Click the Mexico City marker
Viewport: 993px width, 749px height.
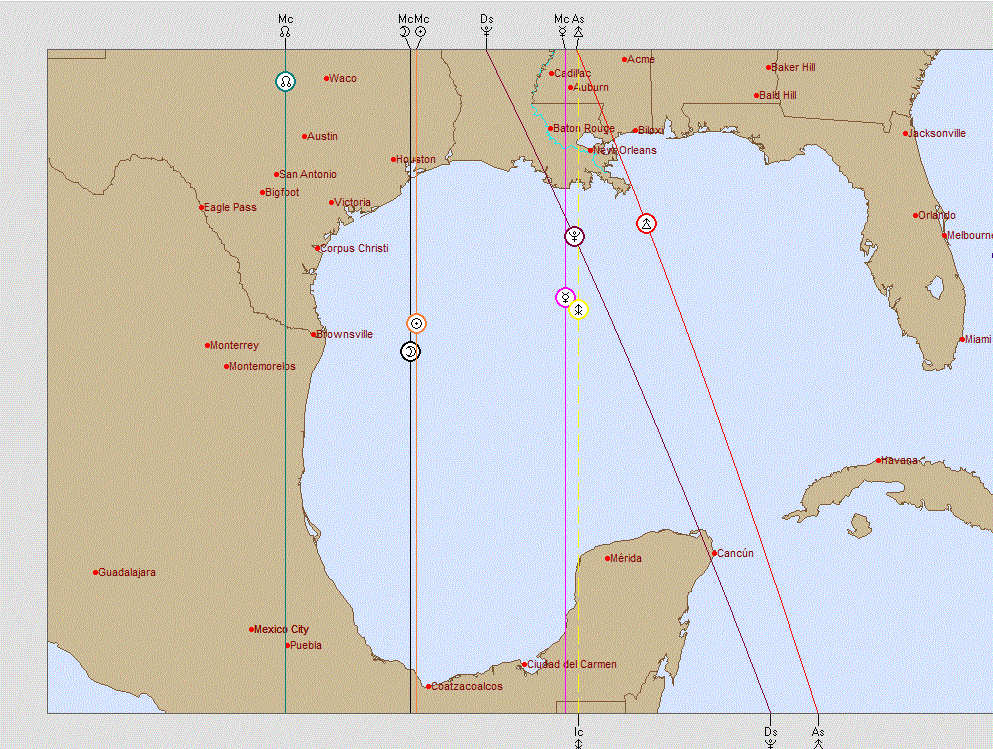coord(252,630)
